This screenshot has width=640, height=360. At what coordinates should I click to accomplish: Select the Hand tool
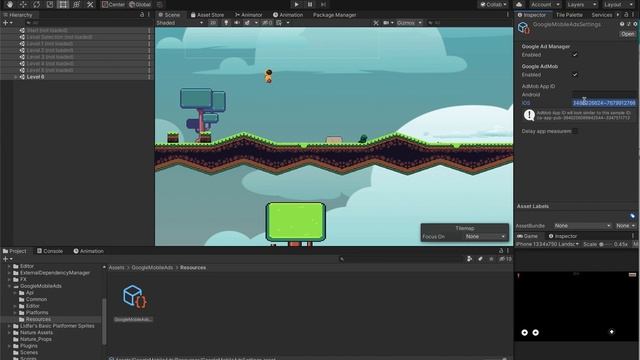click(9, 4)
